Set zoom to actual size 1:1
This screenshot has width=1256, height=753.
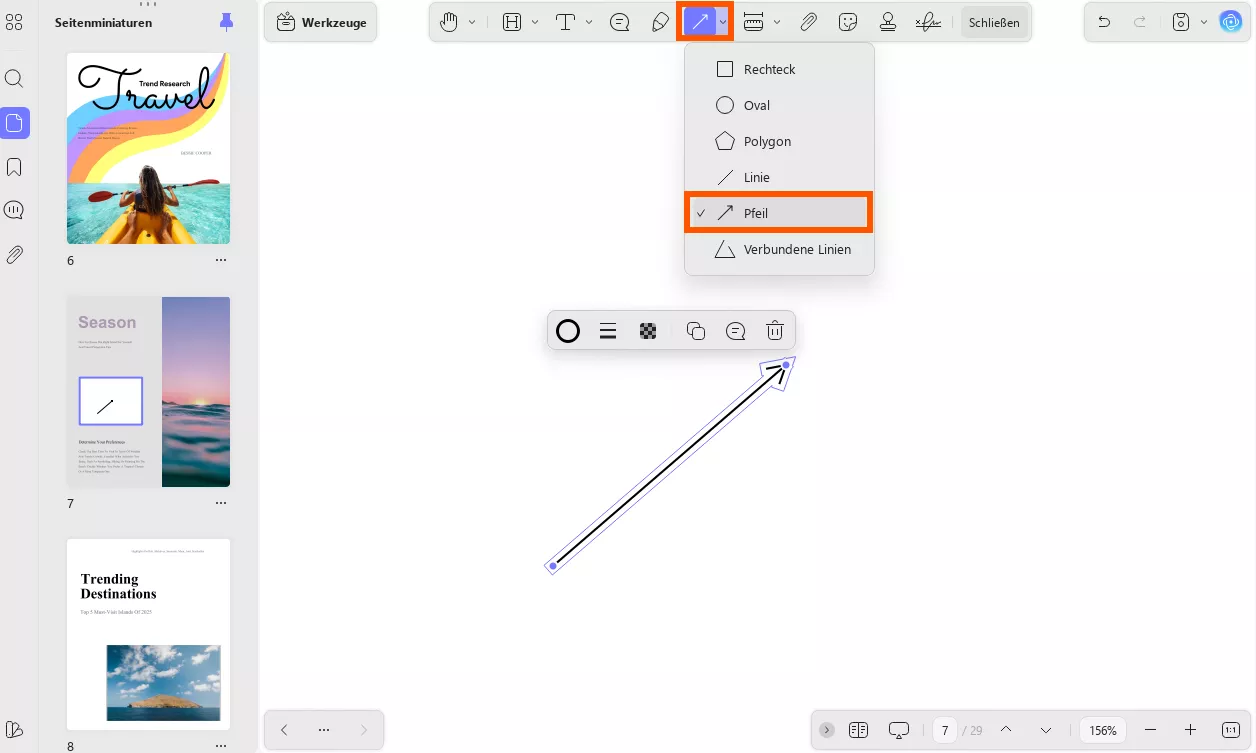tap(1231, 730)
